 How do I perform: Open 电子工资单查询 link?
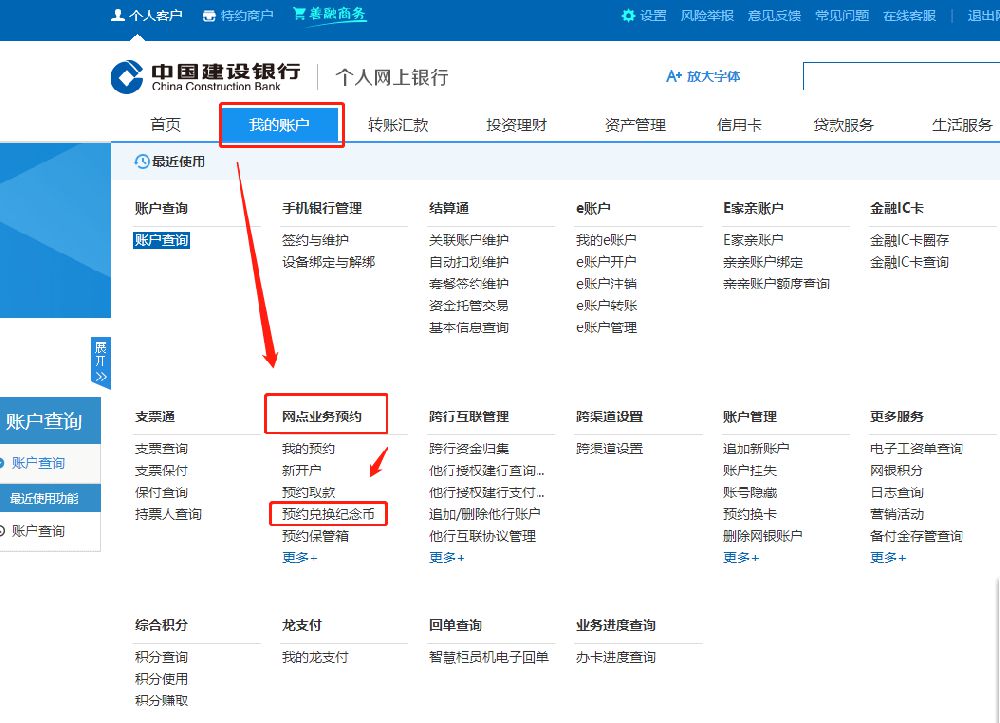point(916,449)
